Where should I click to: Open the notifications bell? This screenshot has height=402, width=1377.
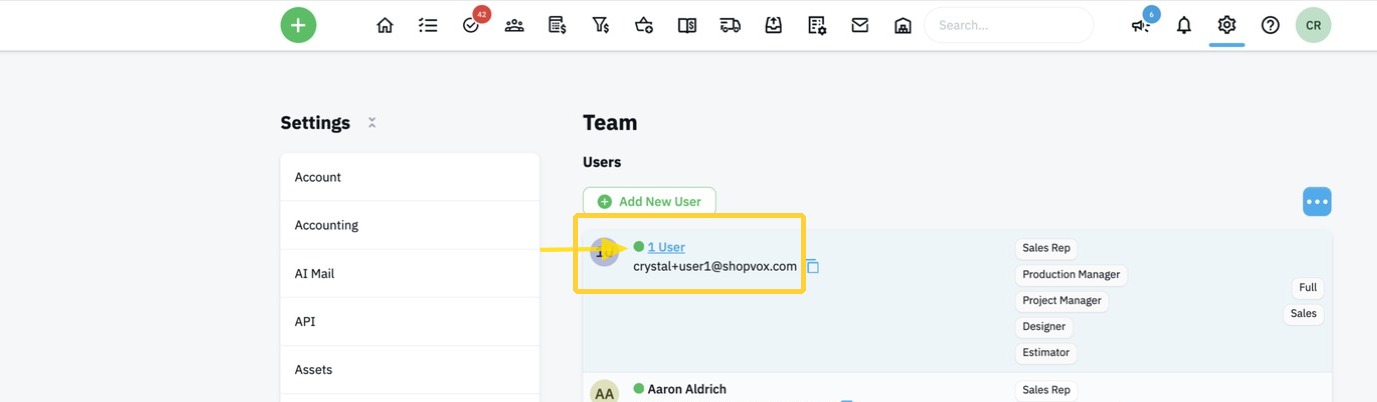pyautogui.click(x=1184, y=26)
